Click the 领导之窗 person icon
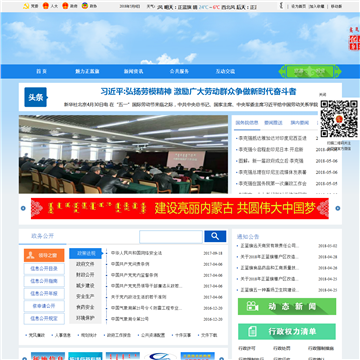Screen dimensions: 360x360 coord(31,255)
